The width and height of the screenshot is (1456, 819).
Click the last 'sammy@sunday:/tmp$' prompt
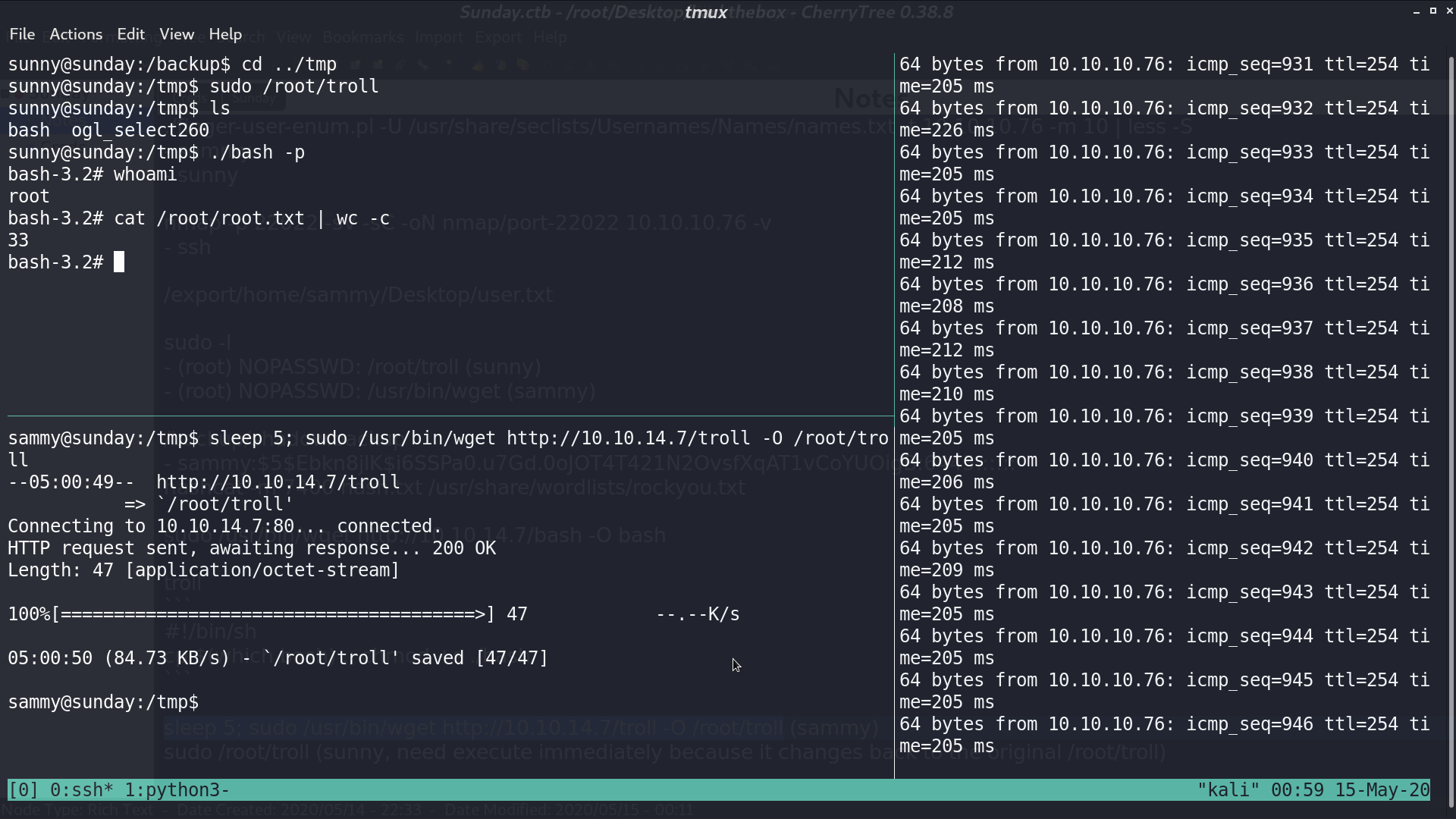pos(103,702)
